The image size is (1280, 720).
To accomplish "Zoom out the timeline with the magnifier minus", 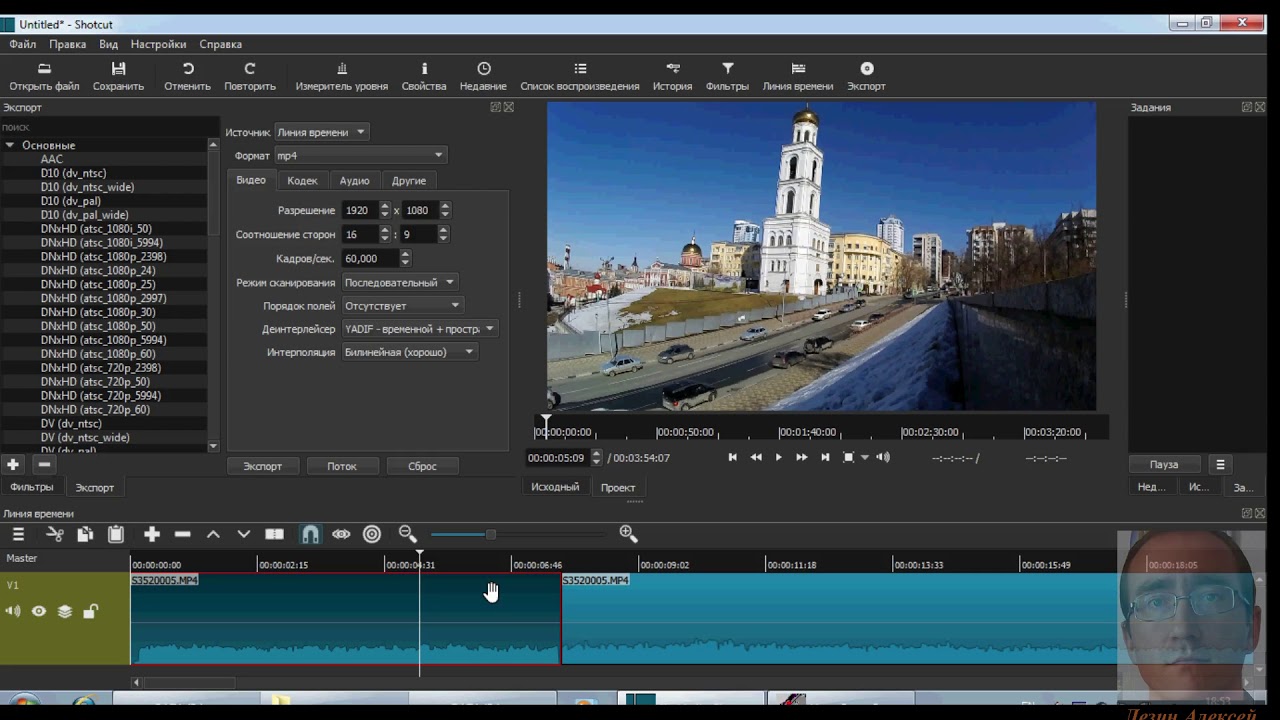I will pos(407,534).
